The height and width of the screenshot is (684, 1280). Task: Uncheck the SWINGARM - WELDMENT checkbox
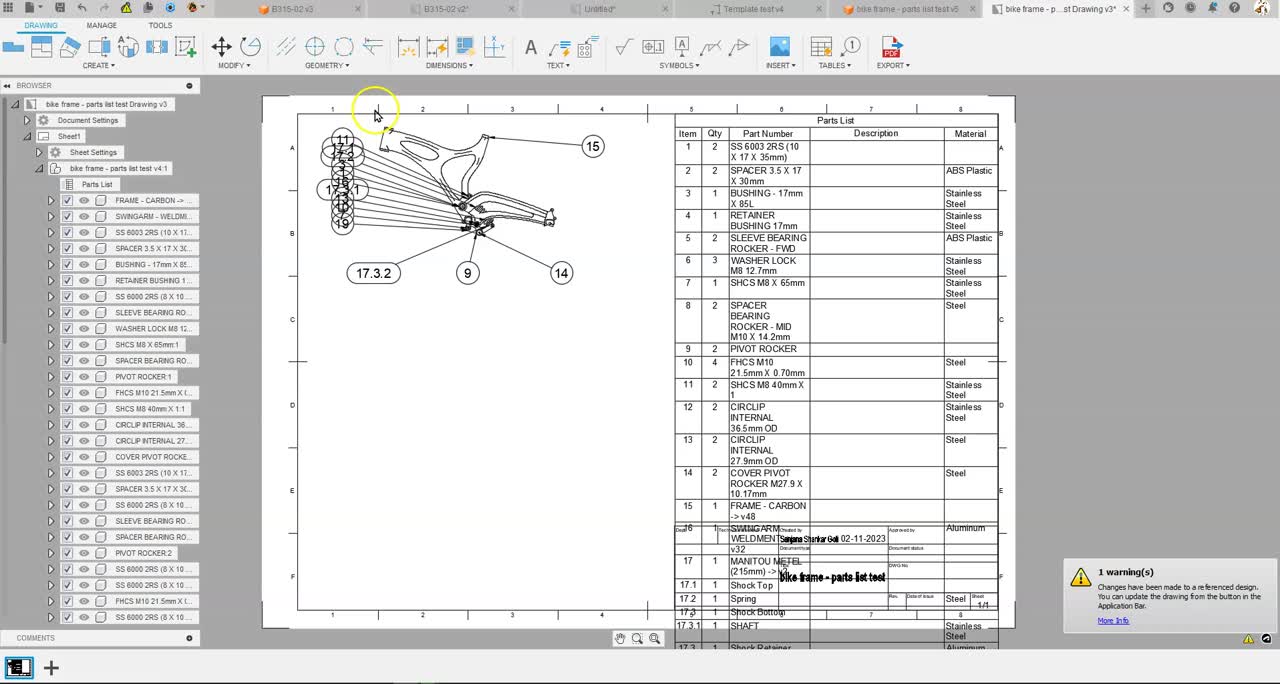pyautogui.click(x=67, y=216)
